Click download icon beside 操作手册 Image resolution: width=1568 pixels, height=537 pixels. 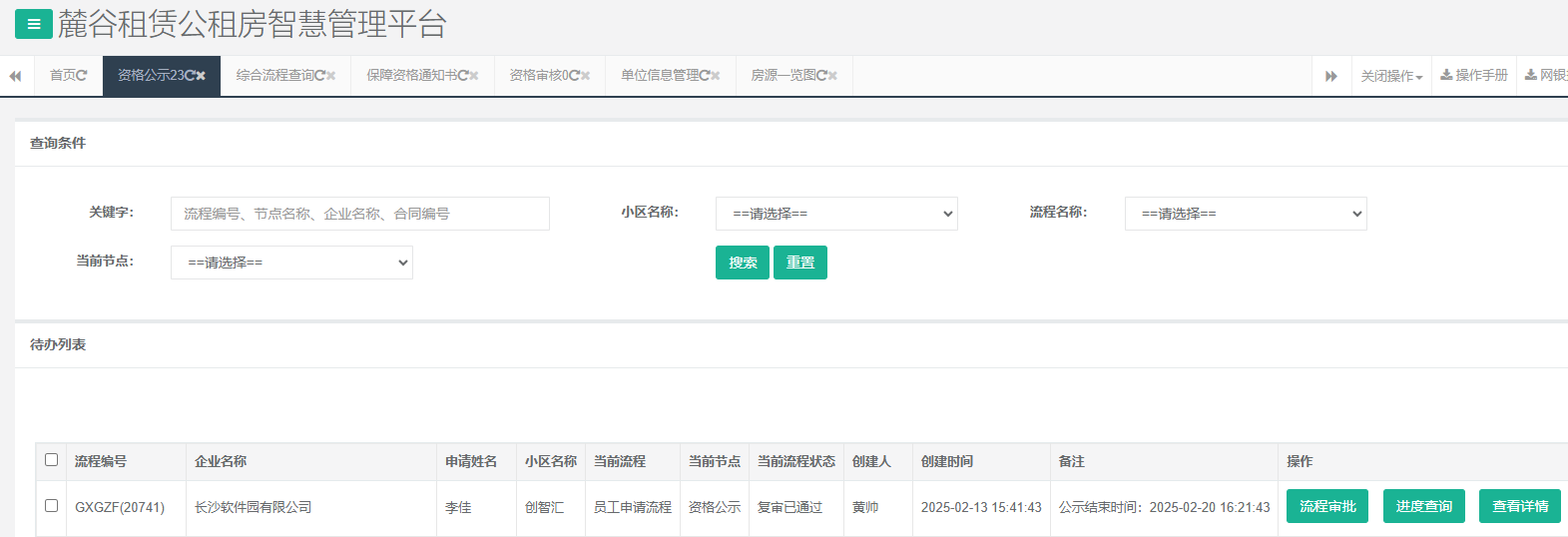coord(1446,76)
